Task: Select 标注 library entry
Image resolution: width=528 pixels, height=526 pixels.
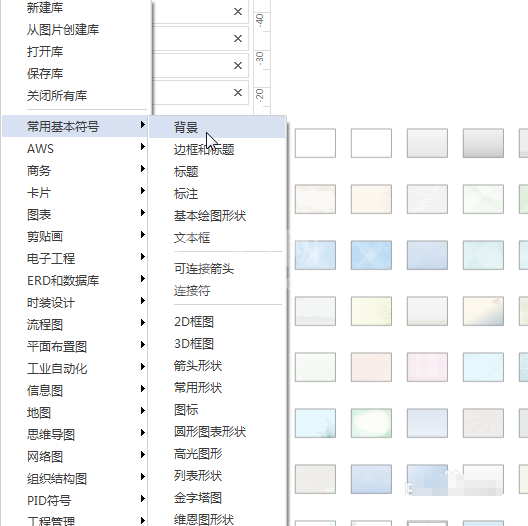Action: pyautogui.click(x=218, y=194)
